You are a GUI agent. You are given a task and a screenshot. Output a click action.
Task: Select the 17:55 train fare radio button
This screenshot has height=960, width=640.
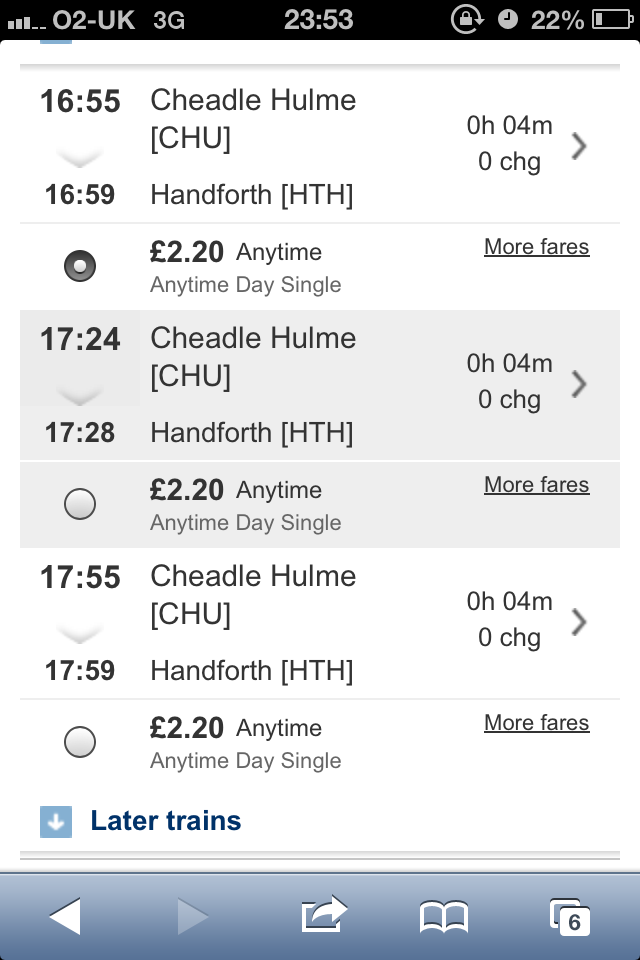(80, 742)
